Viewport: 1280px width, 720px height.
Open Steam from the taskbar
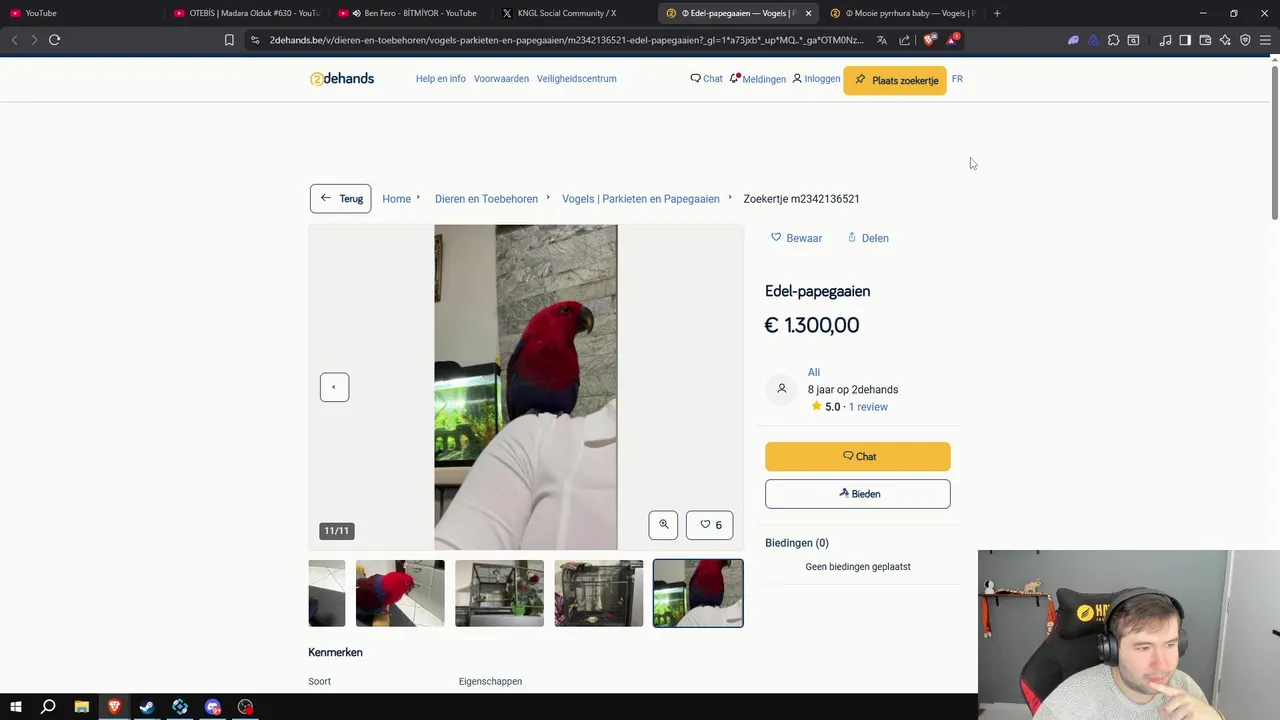click(147, 707)
